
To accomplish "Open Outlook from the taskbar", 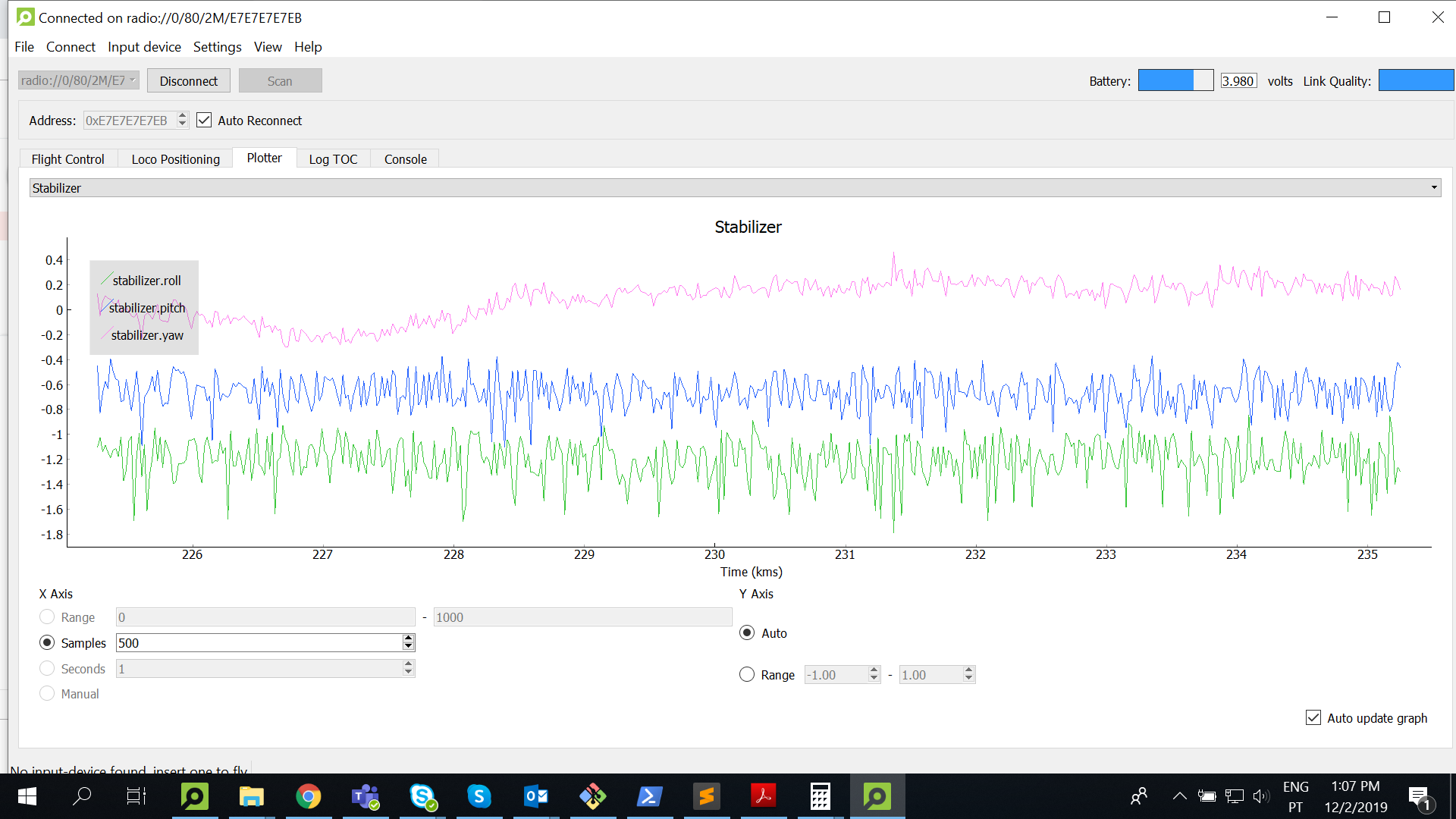I will point(535,796).
